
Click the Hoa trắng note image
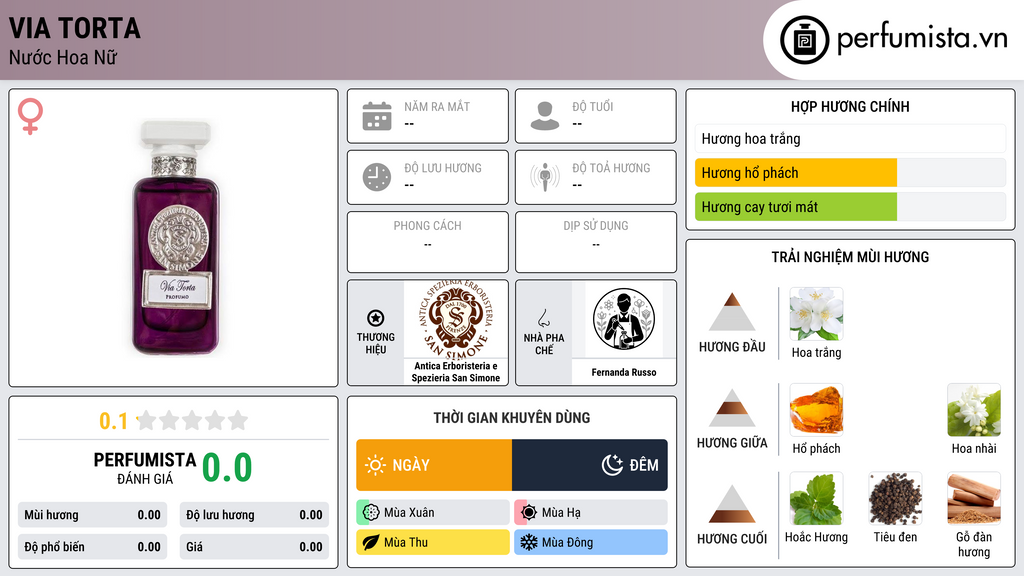(816, 314)
